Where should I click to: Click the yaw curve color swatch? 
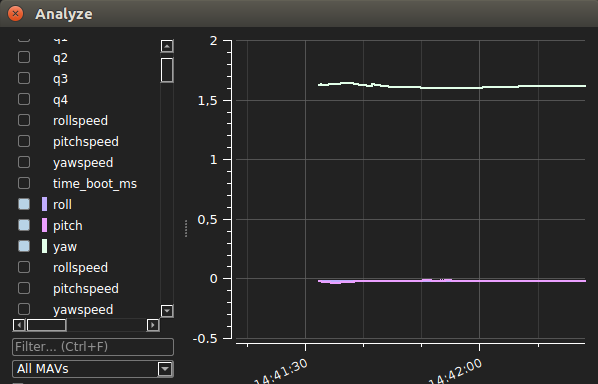(x=45, y=246)
